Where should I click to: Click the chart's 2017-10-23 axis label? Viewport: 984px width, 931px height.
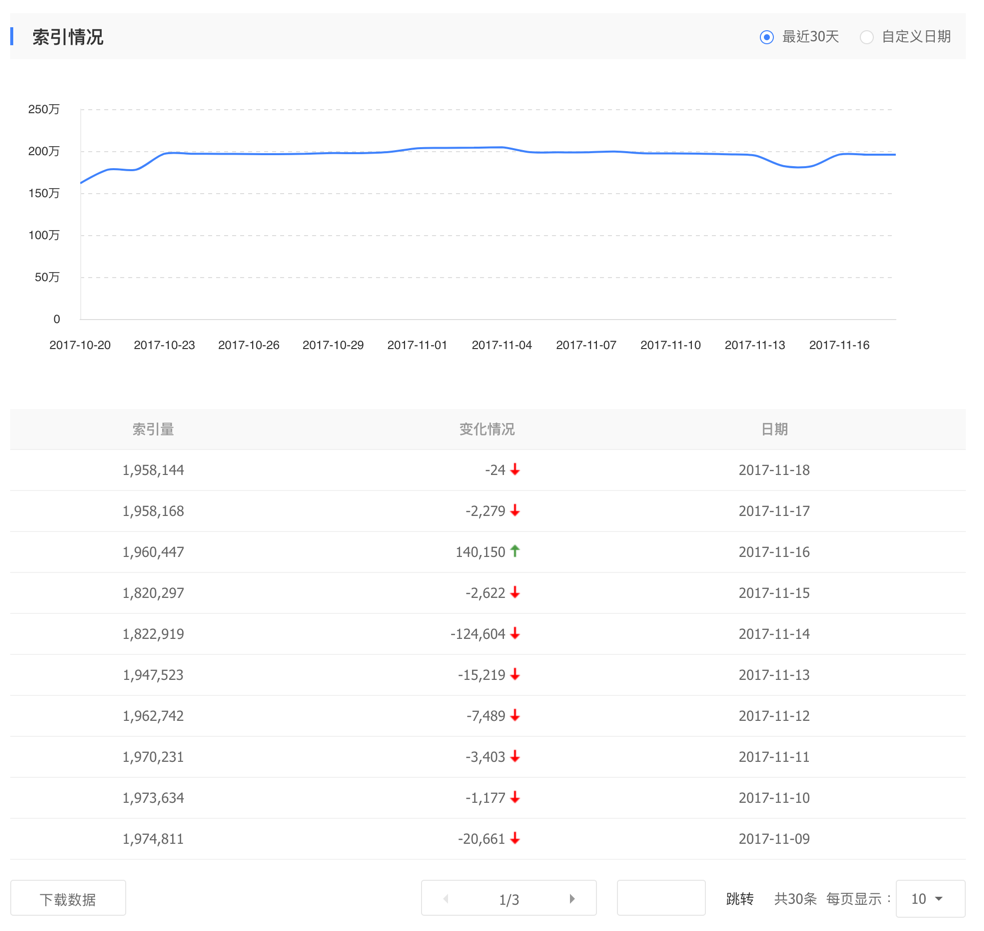(x=164, y=345)
